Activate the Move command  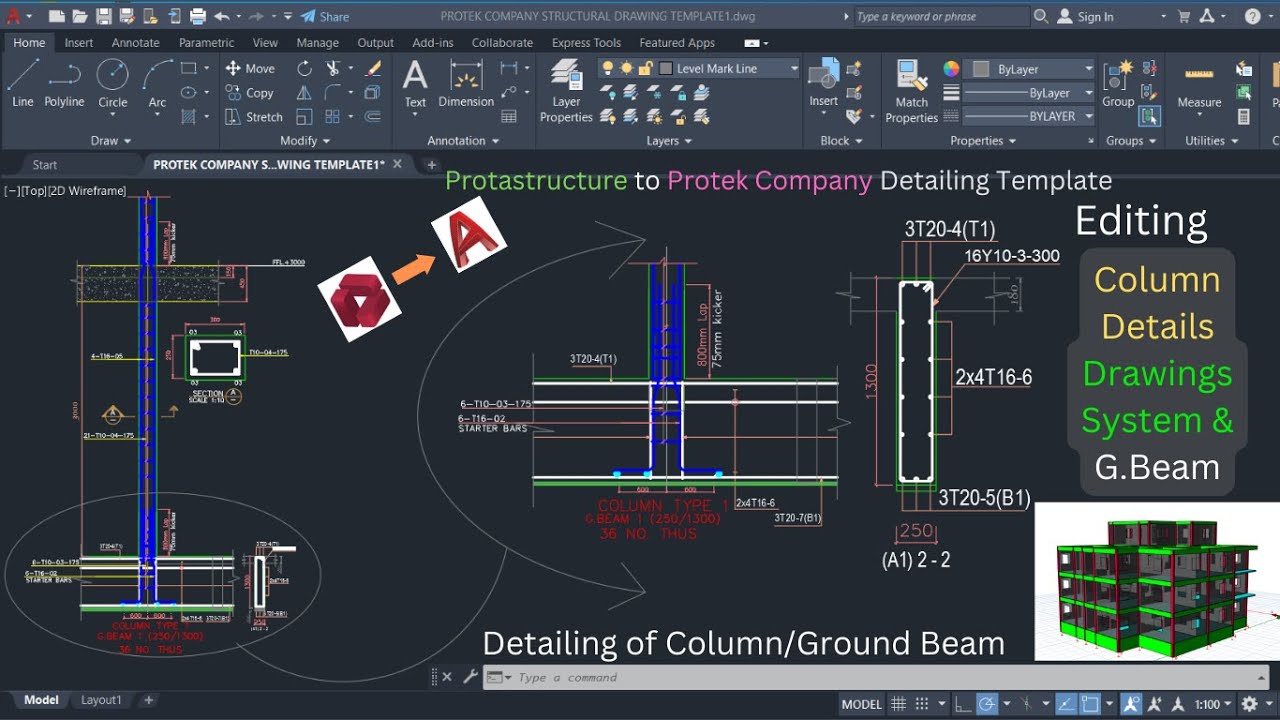point(250,68)
